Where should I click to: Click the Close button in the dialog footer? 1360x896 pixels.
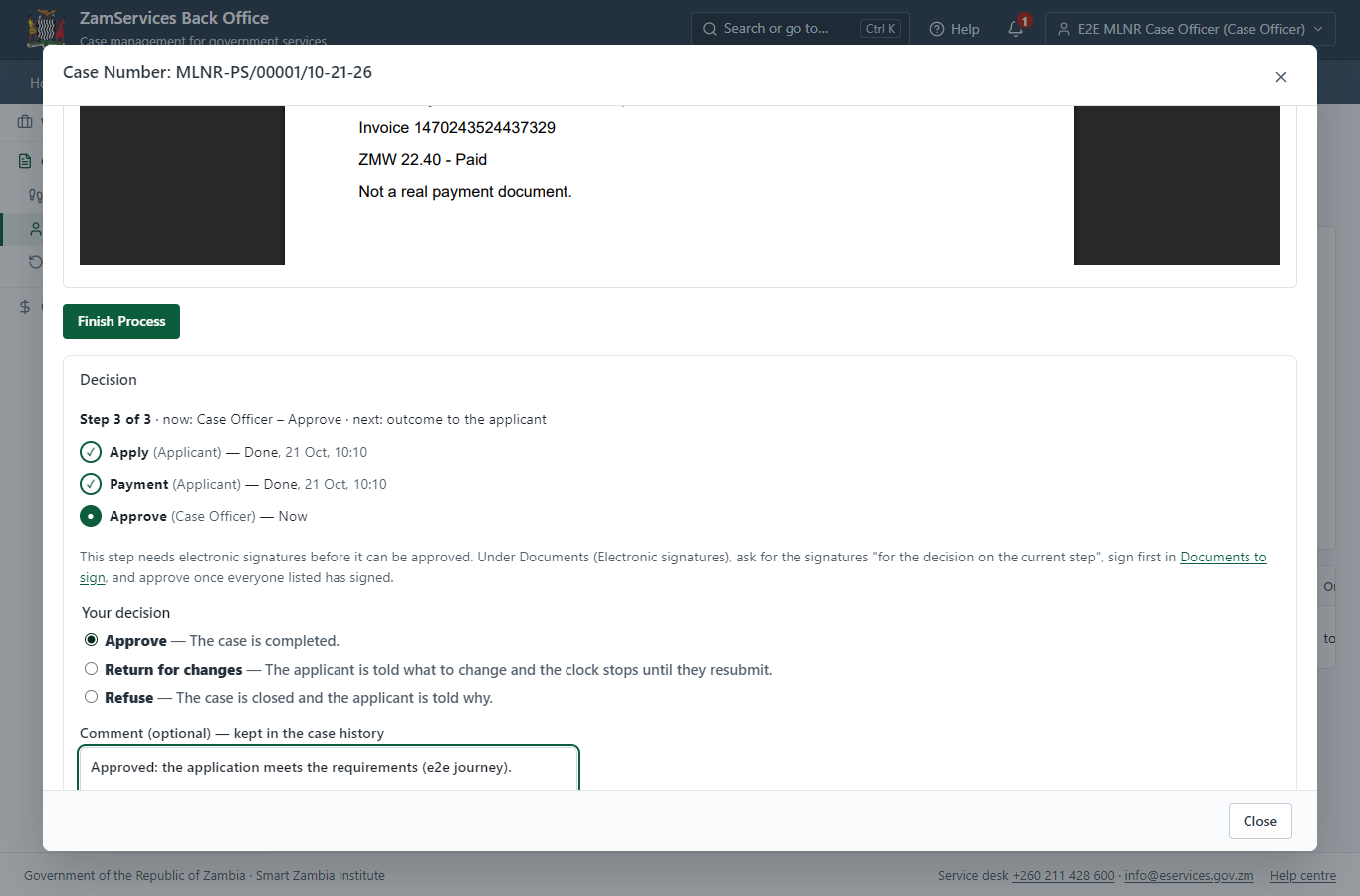[x=1260, y=821]
